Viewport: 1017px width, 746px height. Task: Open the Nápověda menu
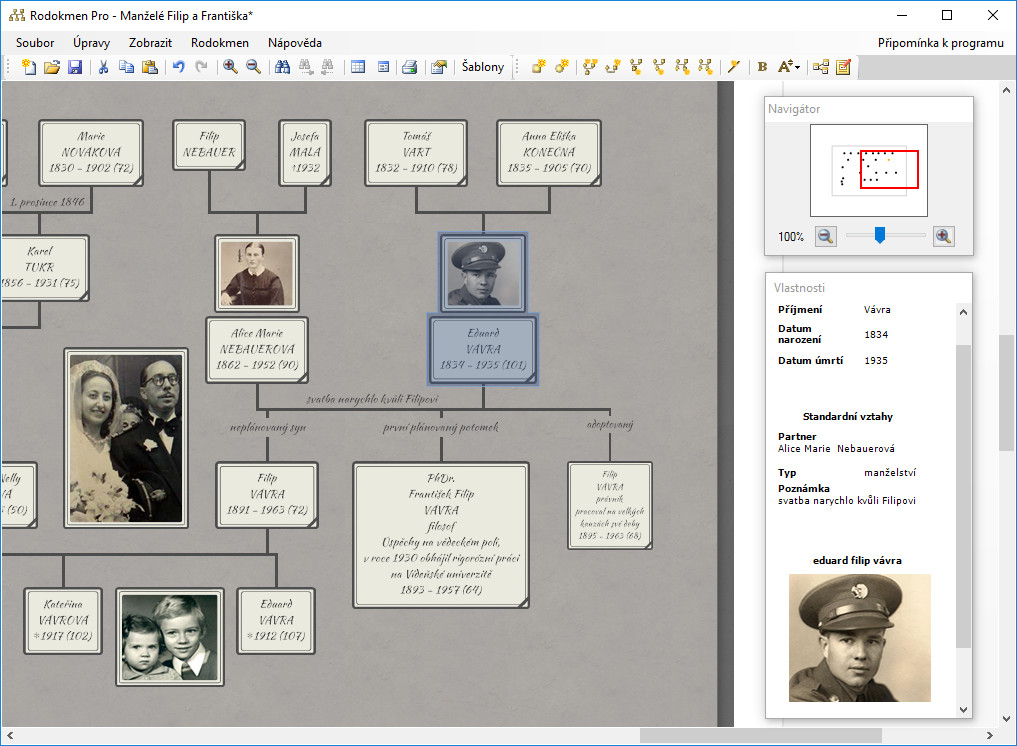[295, 43]
